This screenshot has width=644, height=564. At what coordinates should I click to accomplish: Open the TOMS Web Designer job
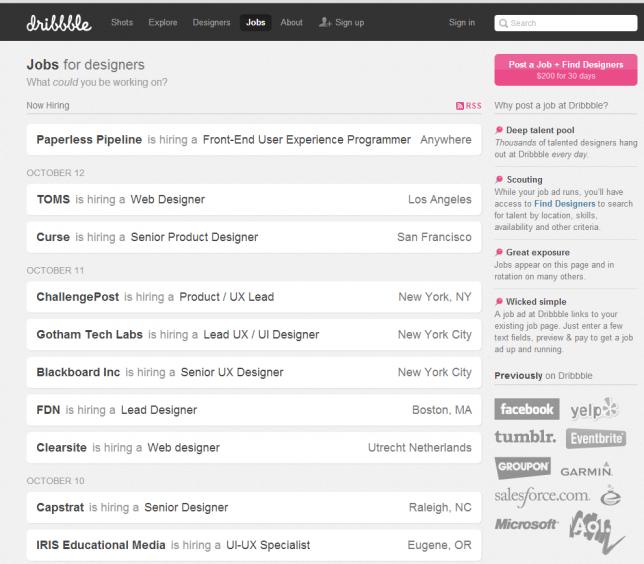[x=254, y=199]
